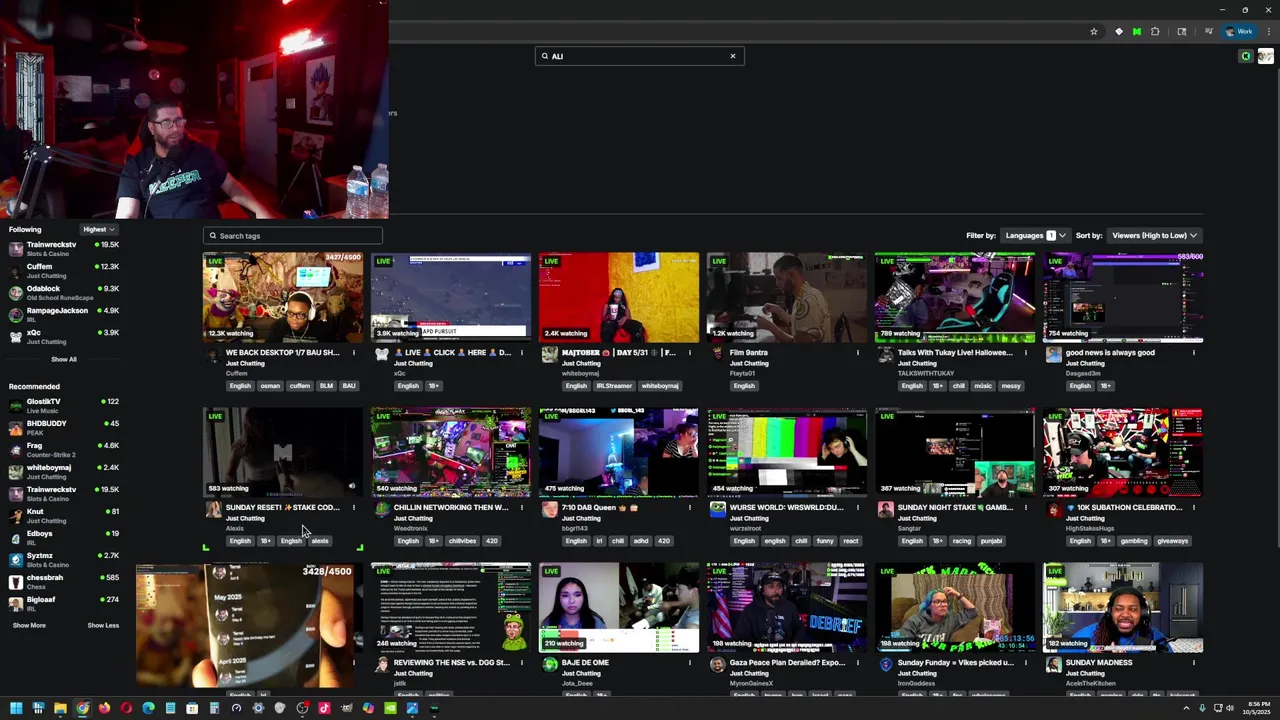Click Show More in Recommended
This screenshot has height=720, width=1280.
tap(29, 625)
